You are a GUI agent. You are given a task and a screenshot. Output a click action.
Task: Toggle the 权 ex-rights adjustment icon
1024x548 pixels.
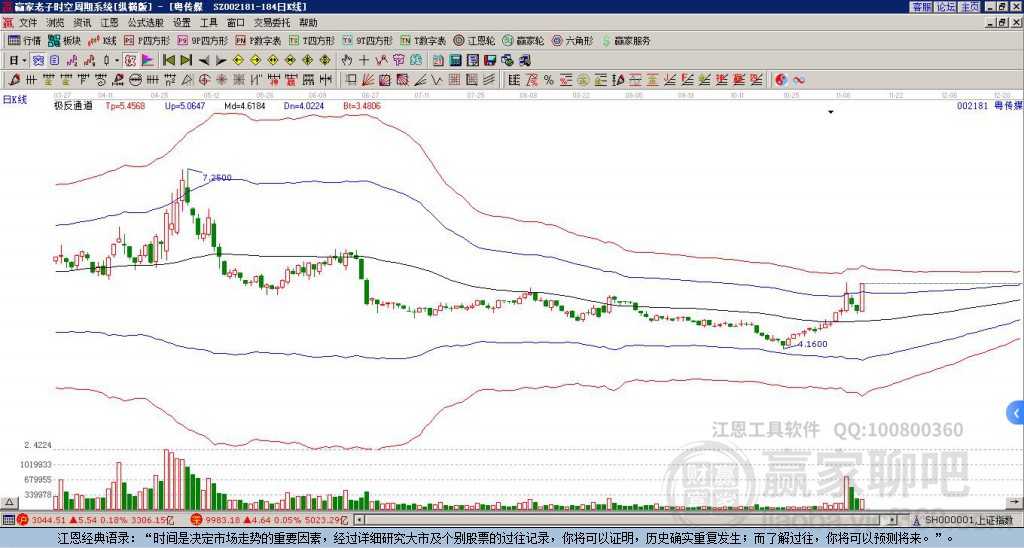click(x=130, y=61)
